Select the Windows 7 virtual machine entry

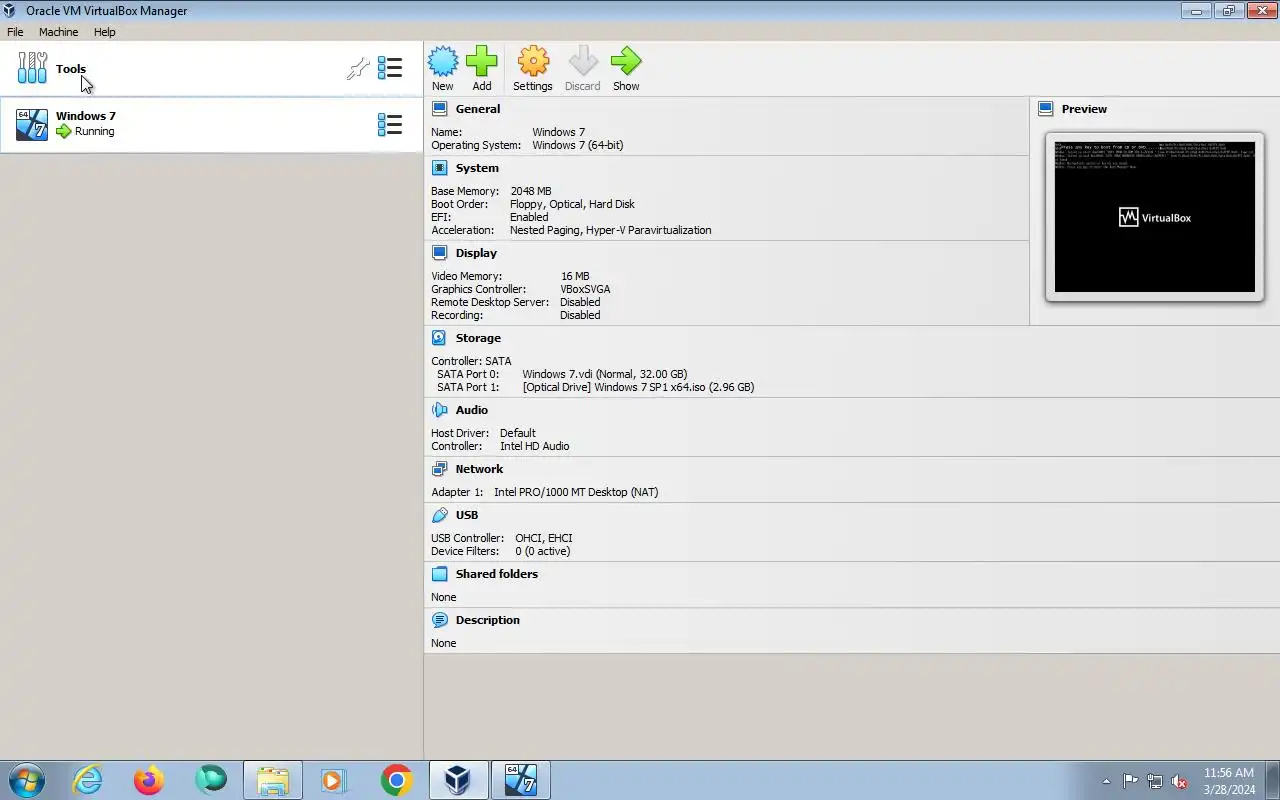click(x=211, y=124)
